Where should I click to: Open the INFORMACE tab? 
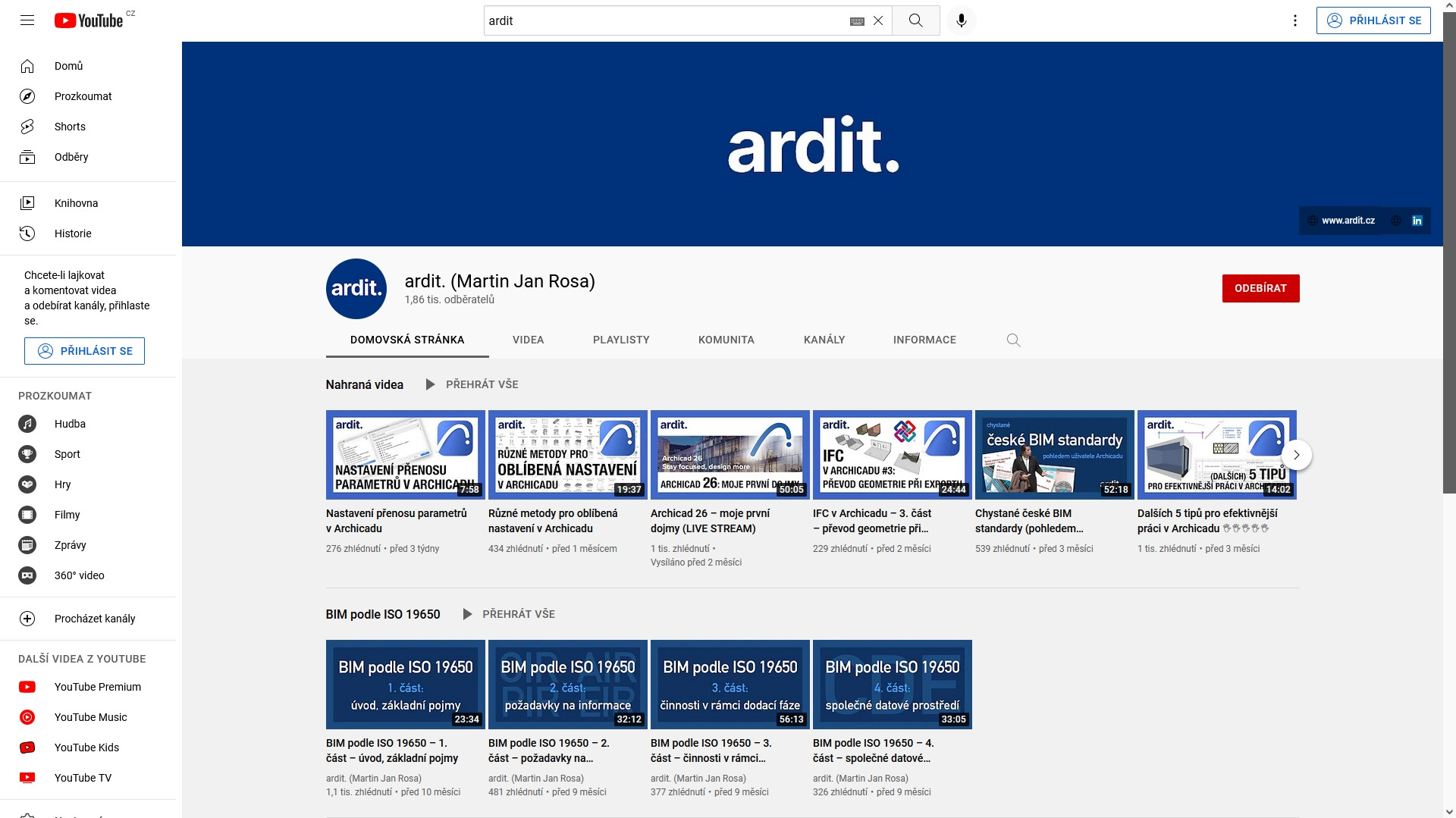[924, 340]
